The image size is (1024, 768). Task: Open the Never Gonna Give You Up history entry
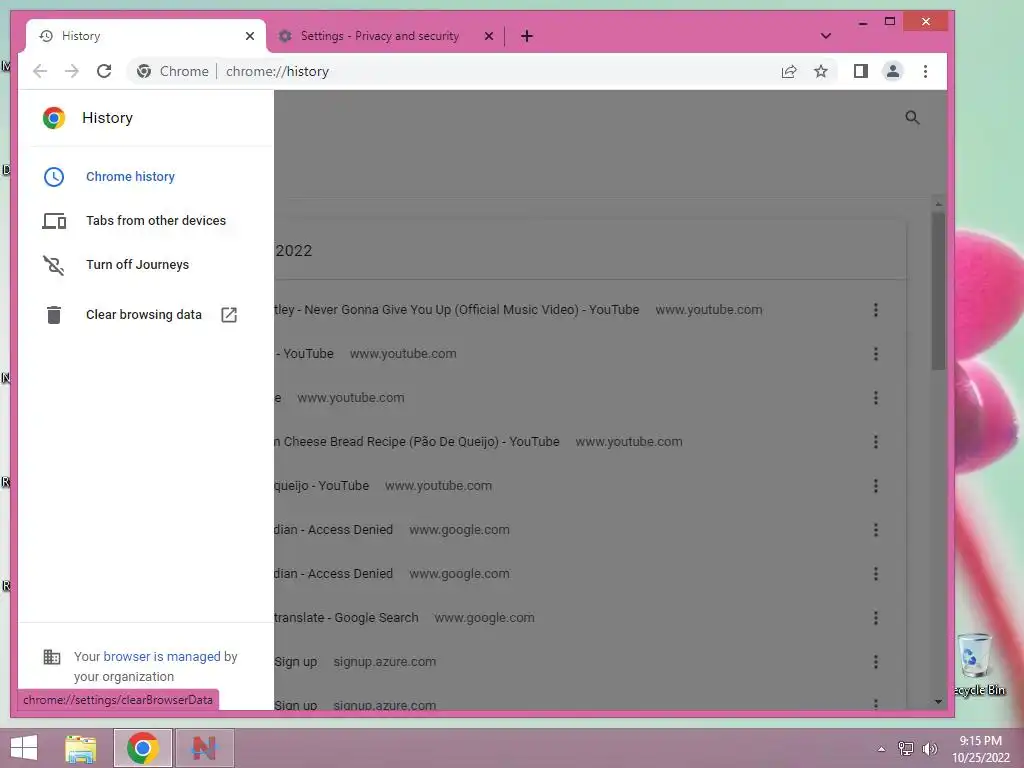click(456, 310)
